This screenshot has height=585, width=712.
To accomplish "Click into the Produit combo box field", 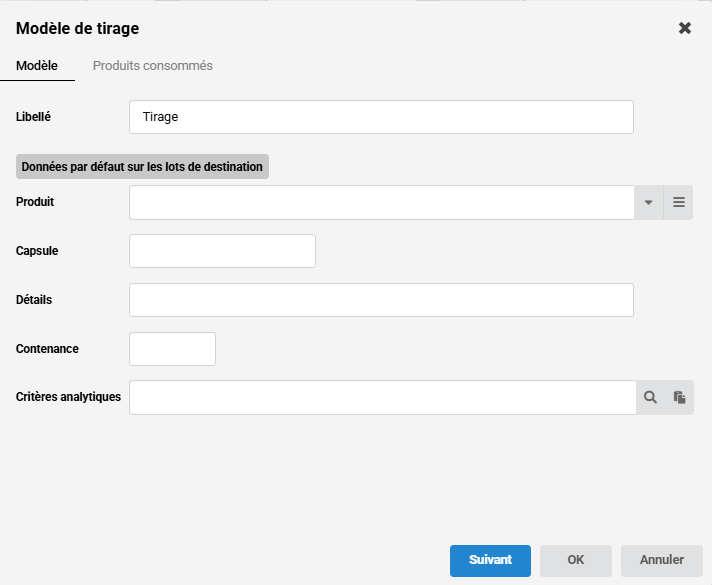I will pos(381,202).
